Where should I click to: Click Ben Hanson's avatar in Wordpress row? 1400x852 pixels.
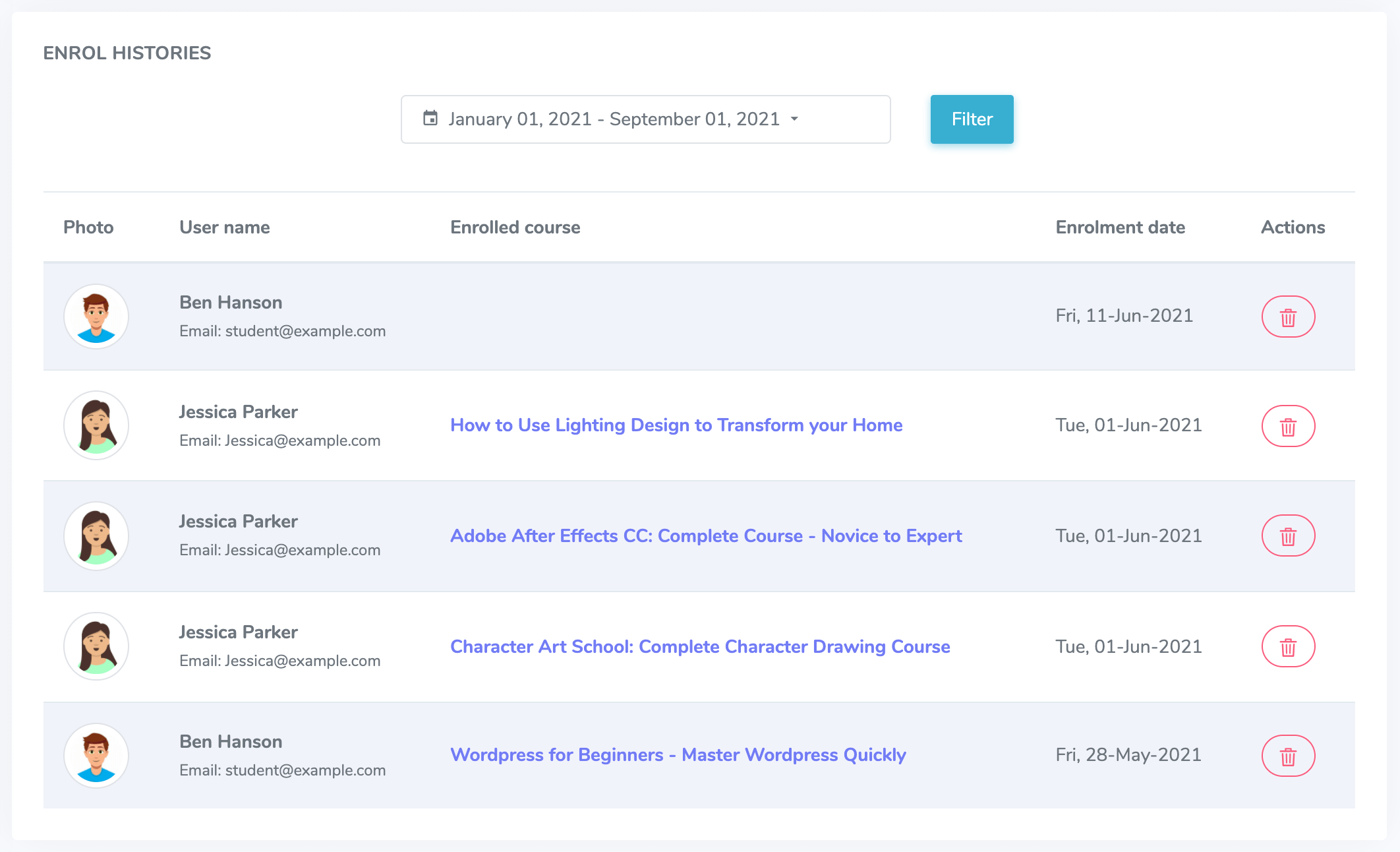pyautogui.click(x=96, y=756)
